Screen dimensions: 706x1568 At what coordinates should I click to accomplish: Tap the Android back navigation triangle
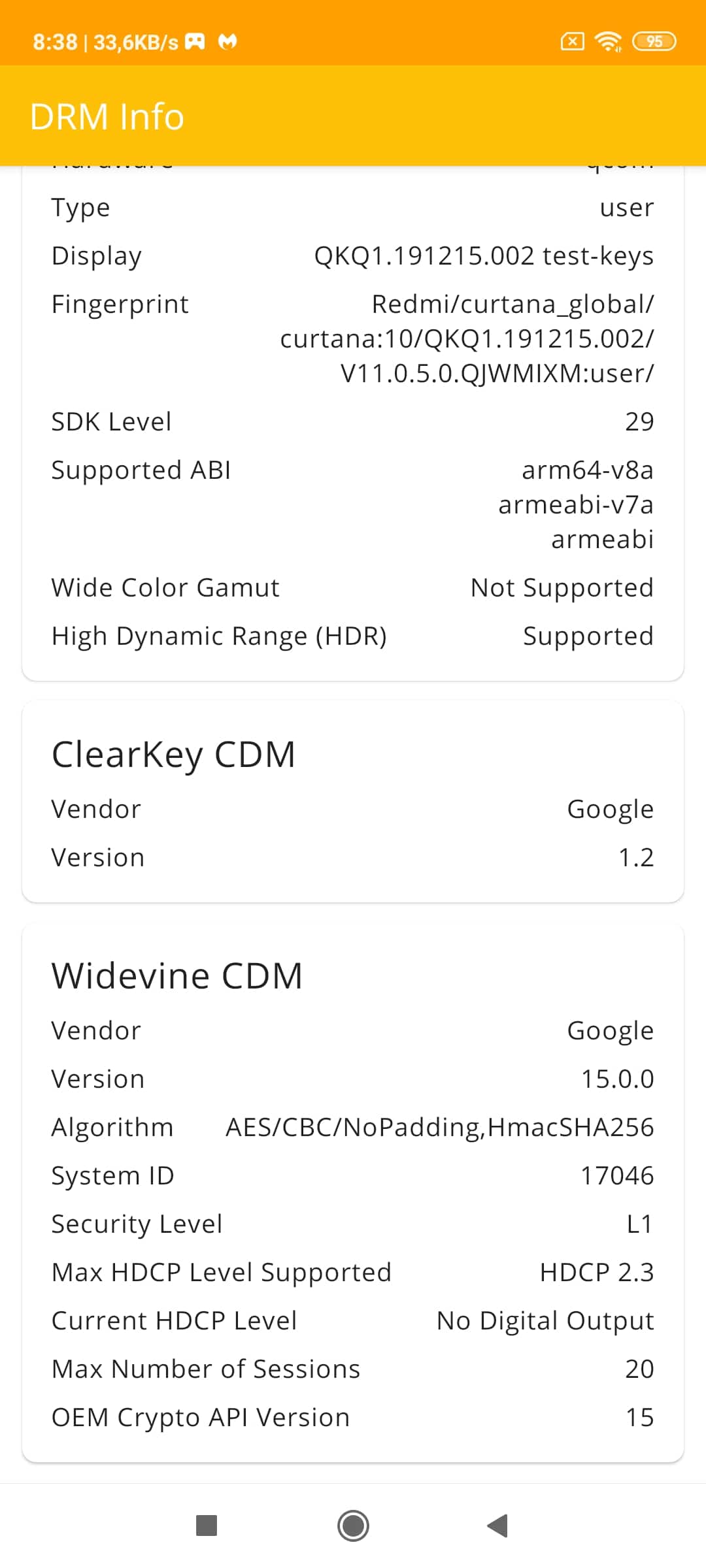click(x=497, y=1526)
